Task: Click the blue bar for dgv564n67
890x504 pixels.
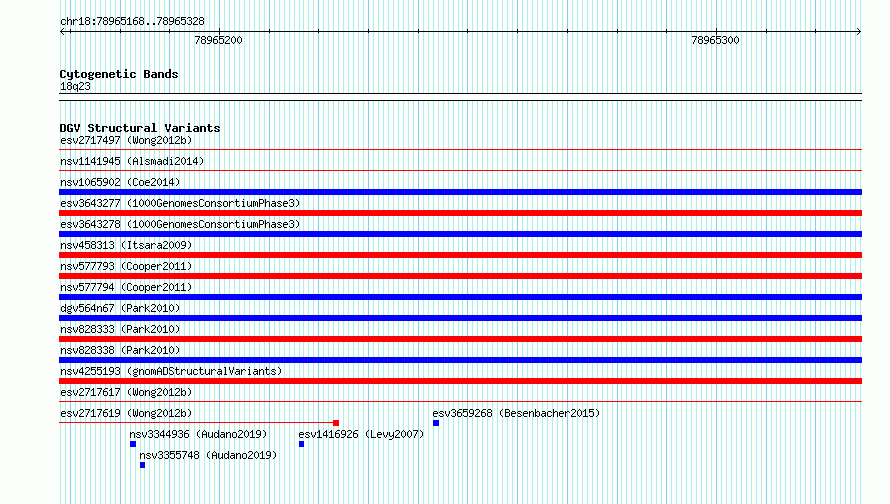Action: coord(460,318)
